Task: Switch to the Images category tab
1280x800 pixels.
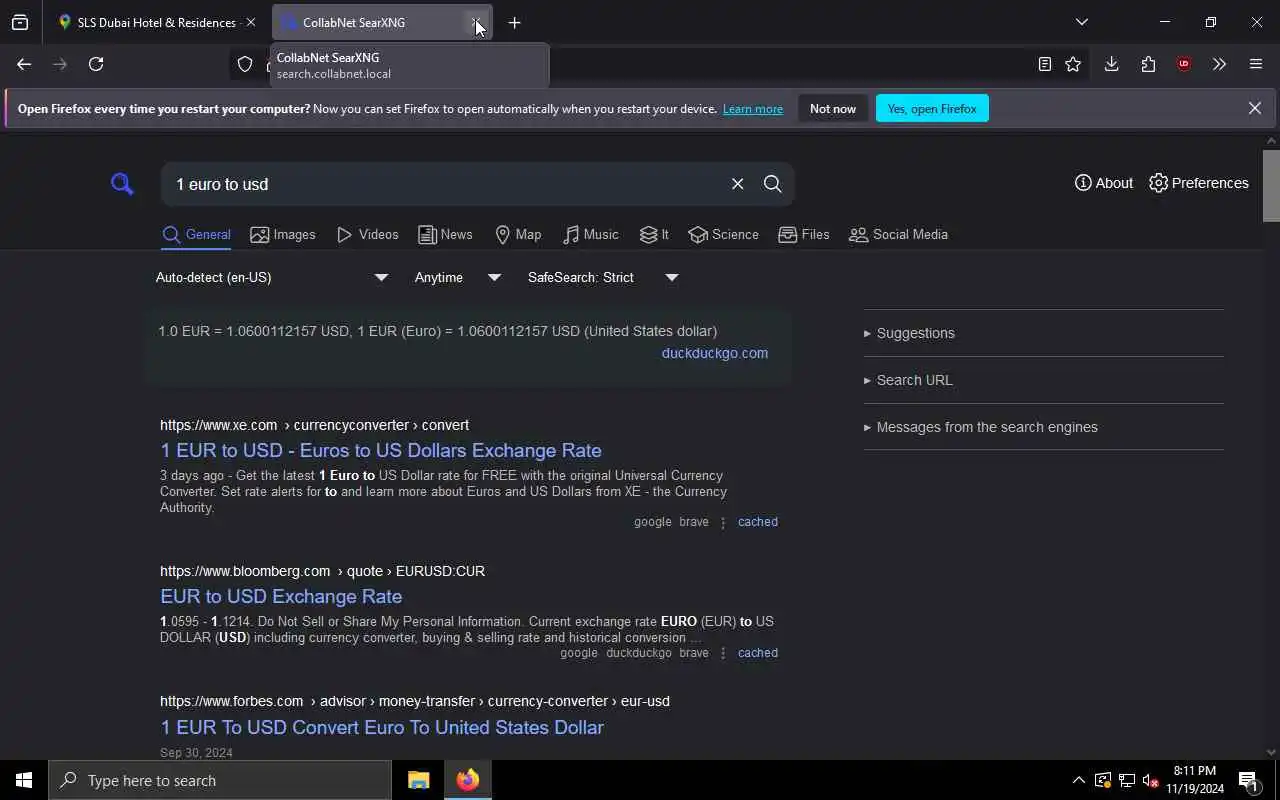Action: coord(283,234)
